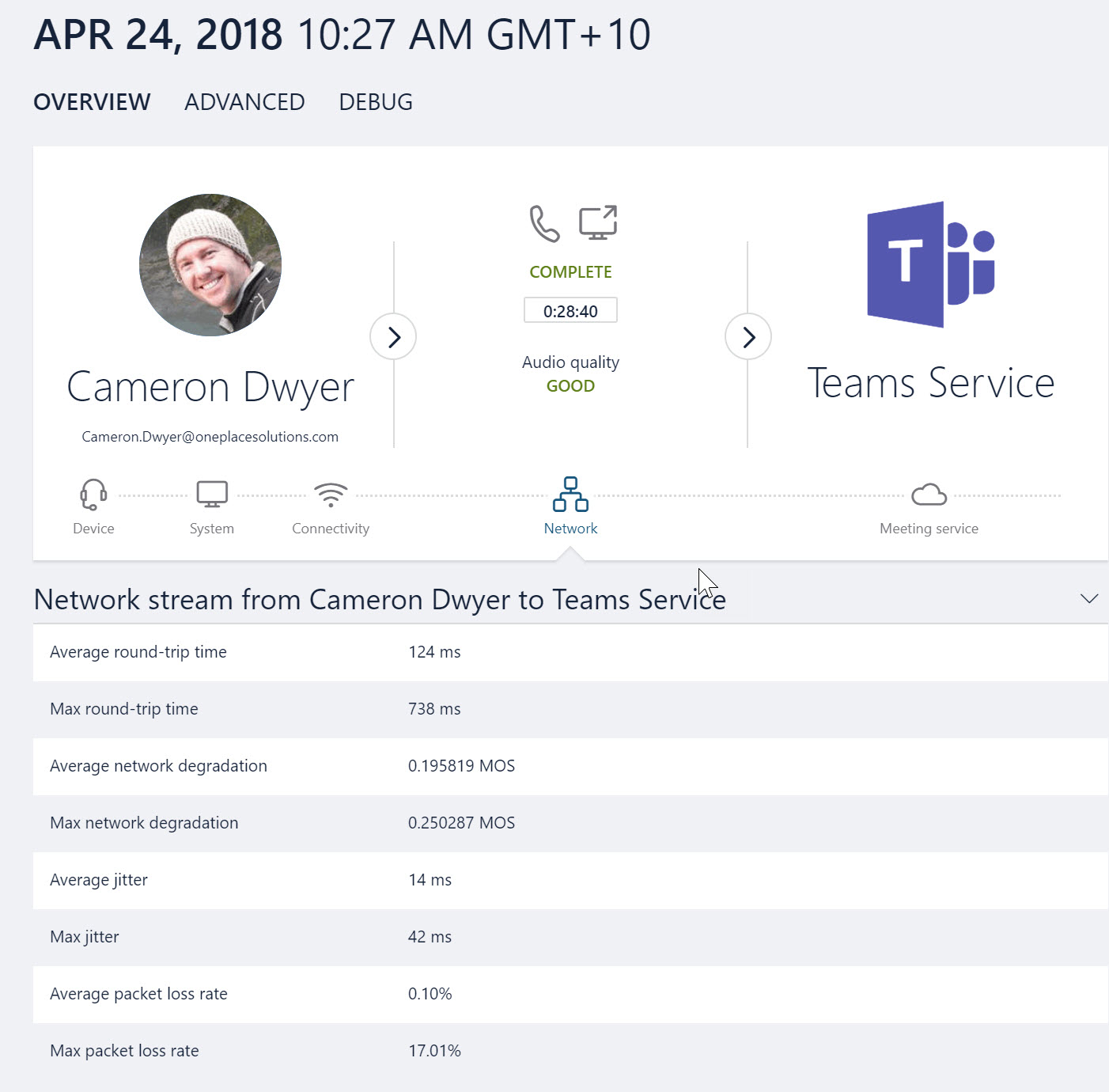
Task: Open the DEBUG tab
Action: (x=376, y=101)
